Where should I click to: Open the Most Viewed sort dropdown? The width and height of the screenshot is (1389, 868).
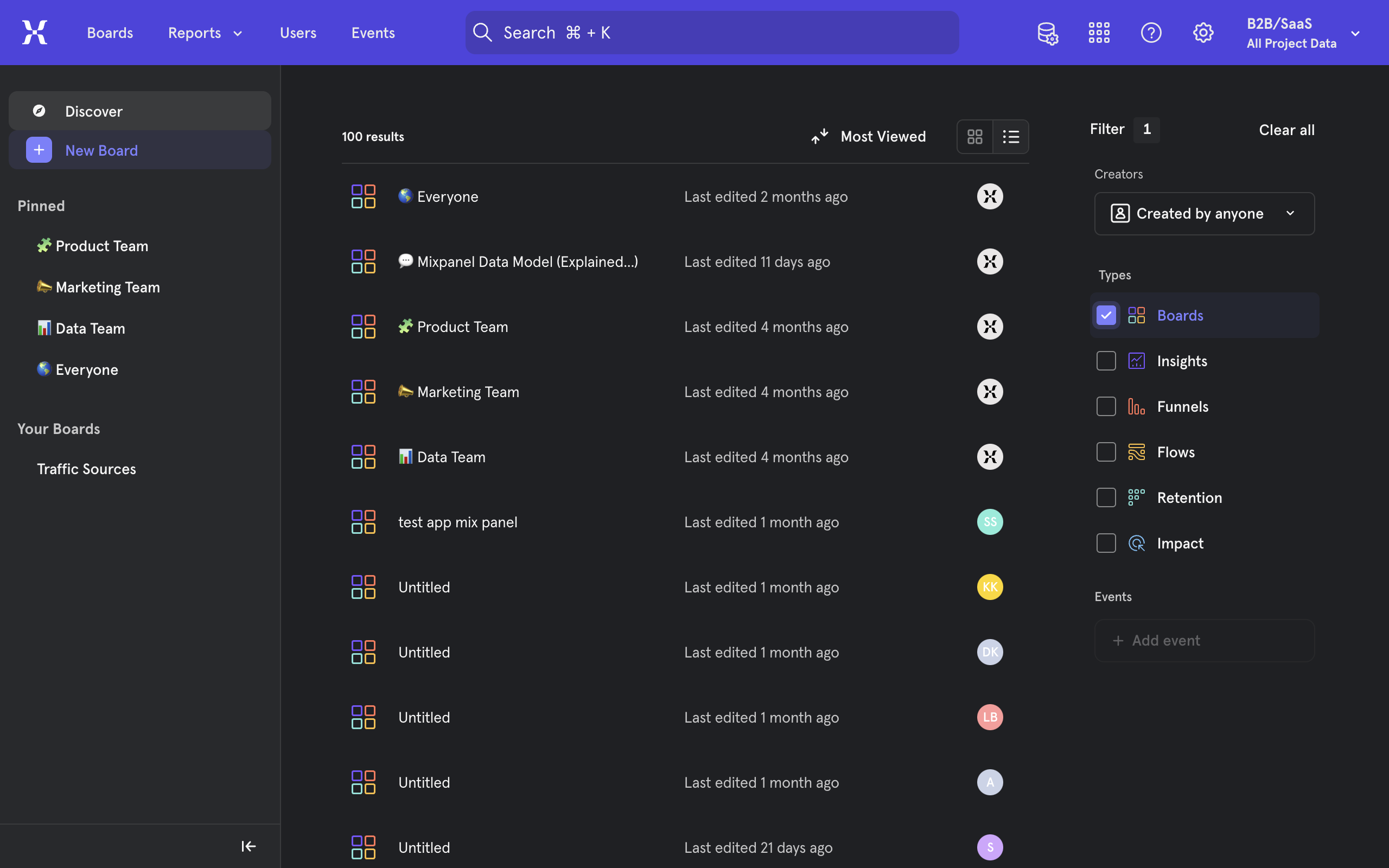tap(869, 137)
